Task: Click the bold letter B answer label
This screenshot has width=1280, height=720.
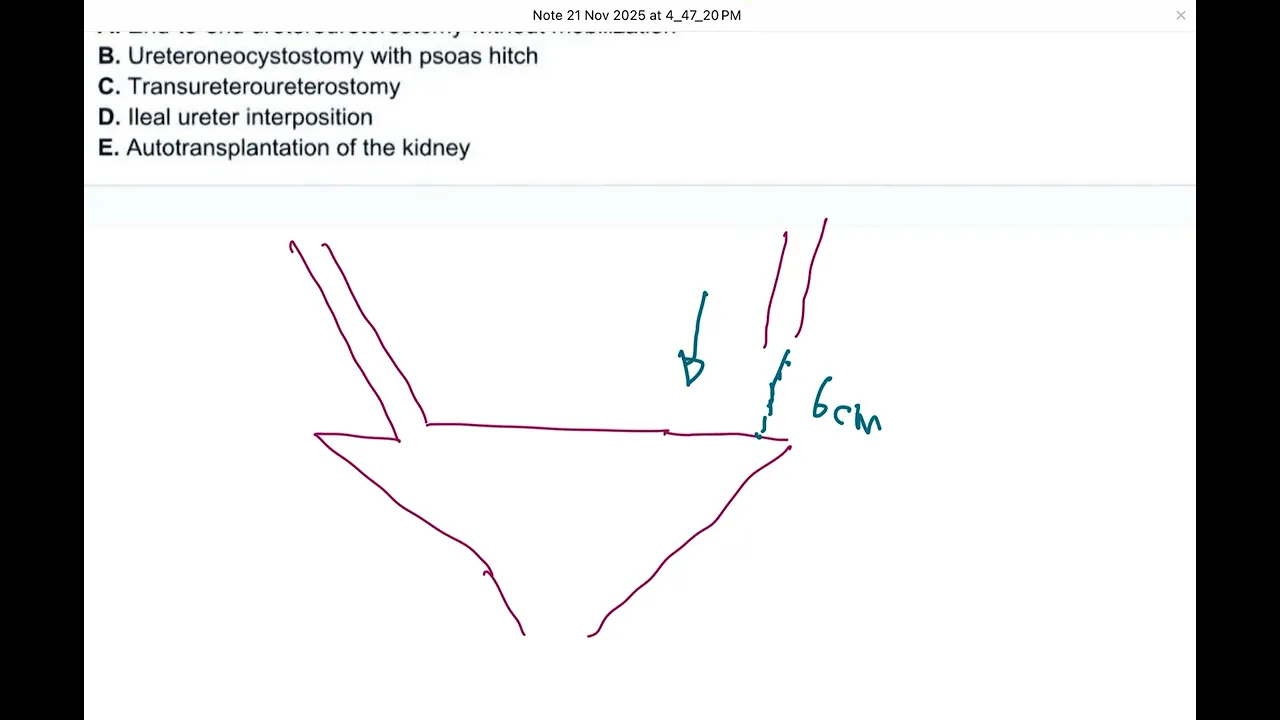Action: coord(108,56)
